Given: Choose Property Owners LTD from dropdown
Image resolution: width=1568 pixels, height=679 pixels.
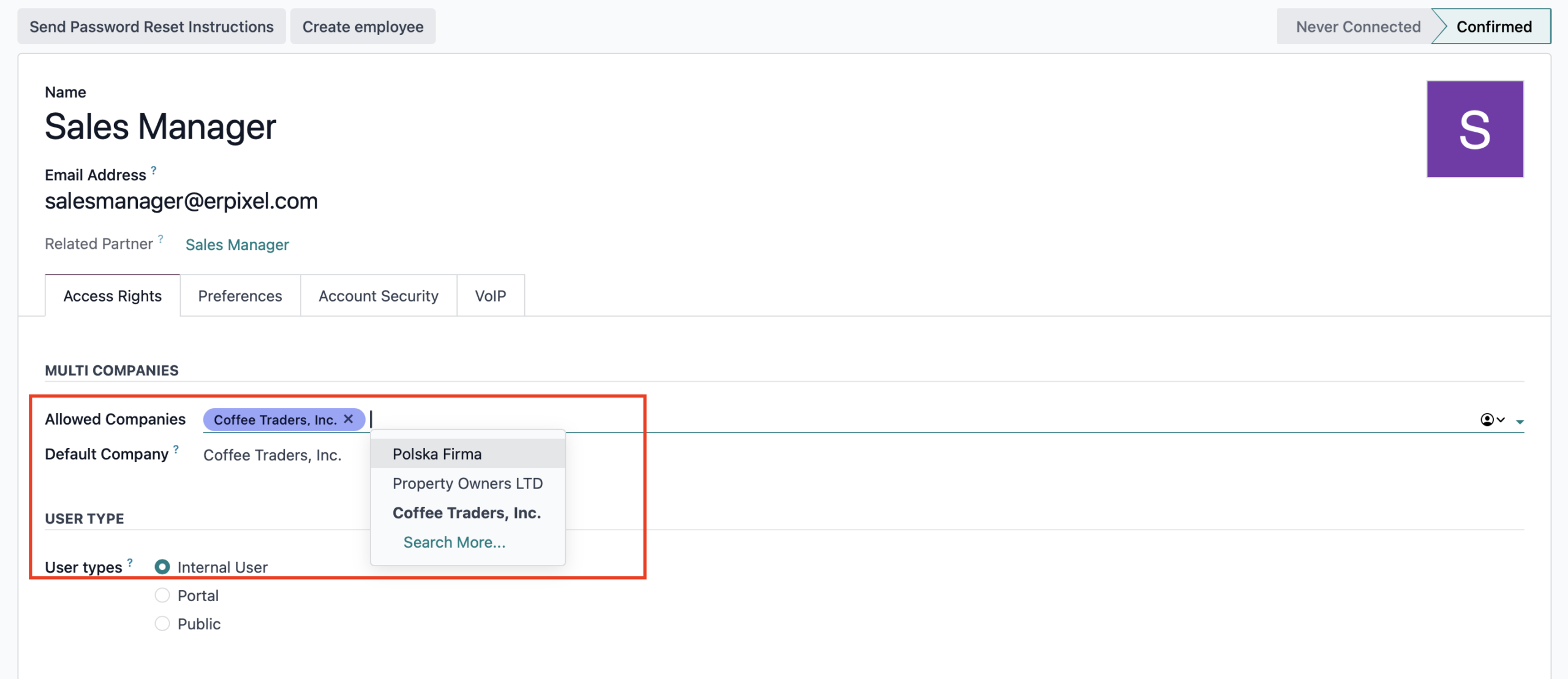Looking at the screenshot, I should point(467,484).
